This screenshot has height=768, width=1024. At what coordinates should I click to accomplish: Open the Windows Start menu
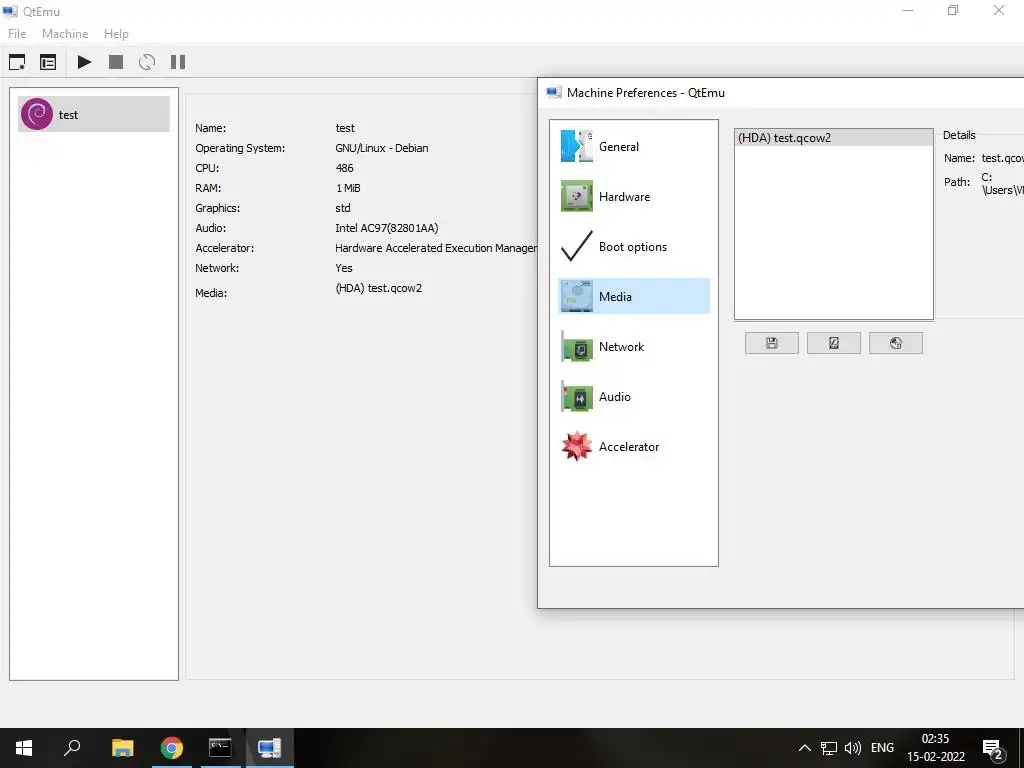point(24,748)
